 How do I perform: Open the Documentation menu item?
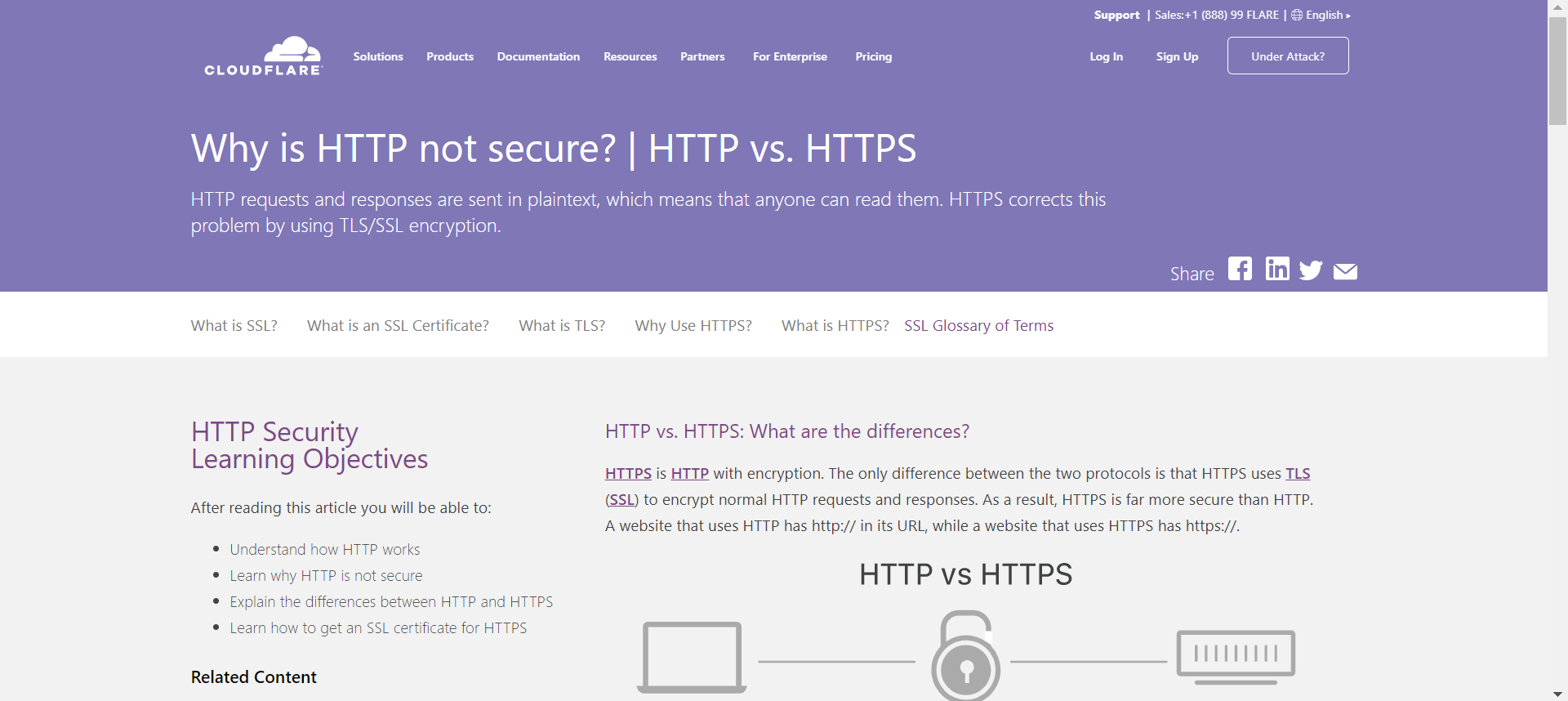click(x=538, y=56)
